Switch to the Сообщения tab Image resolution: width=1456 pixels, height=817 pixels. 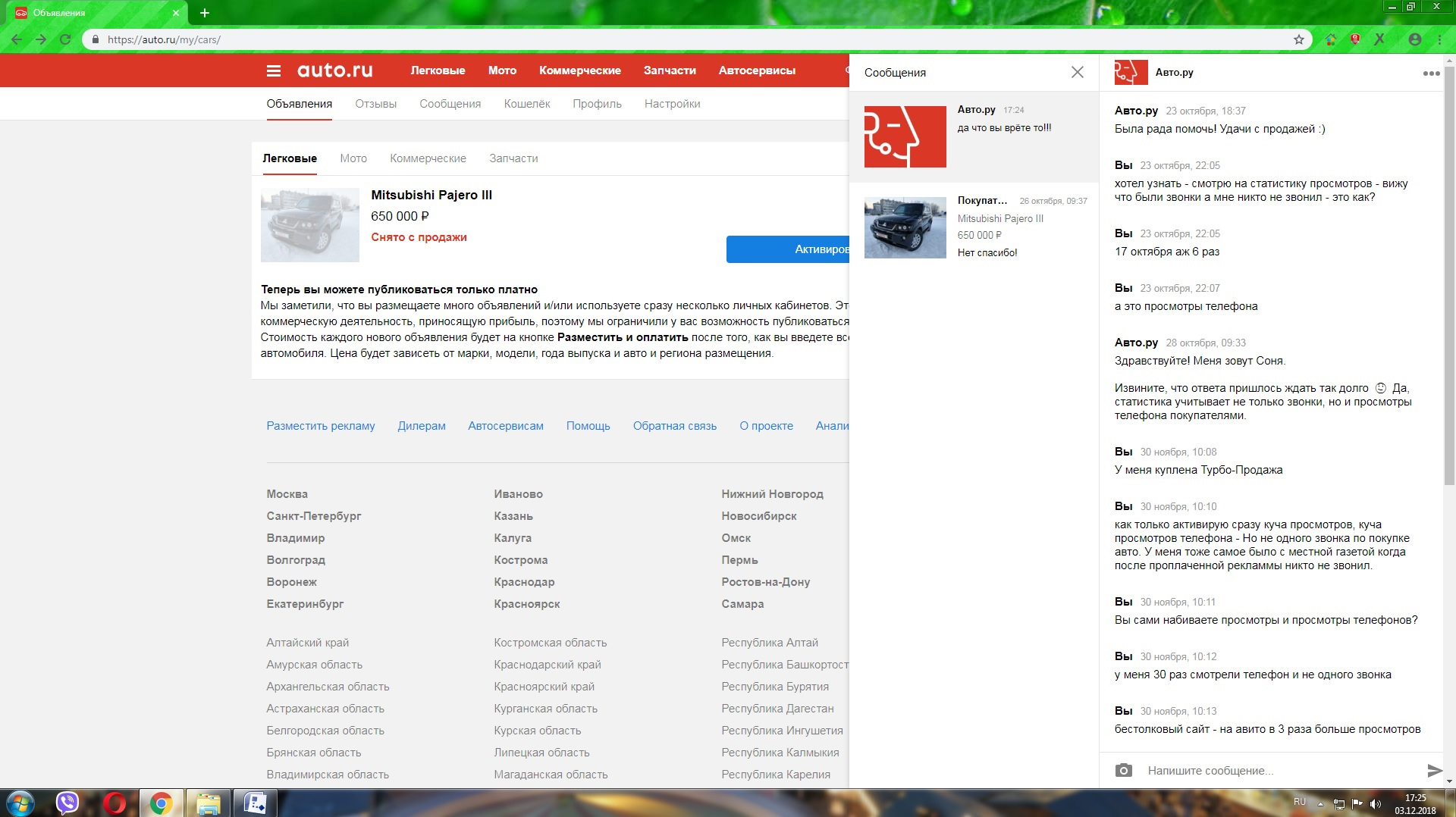coord(450,104)
